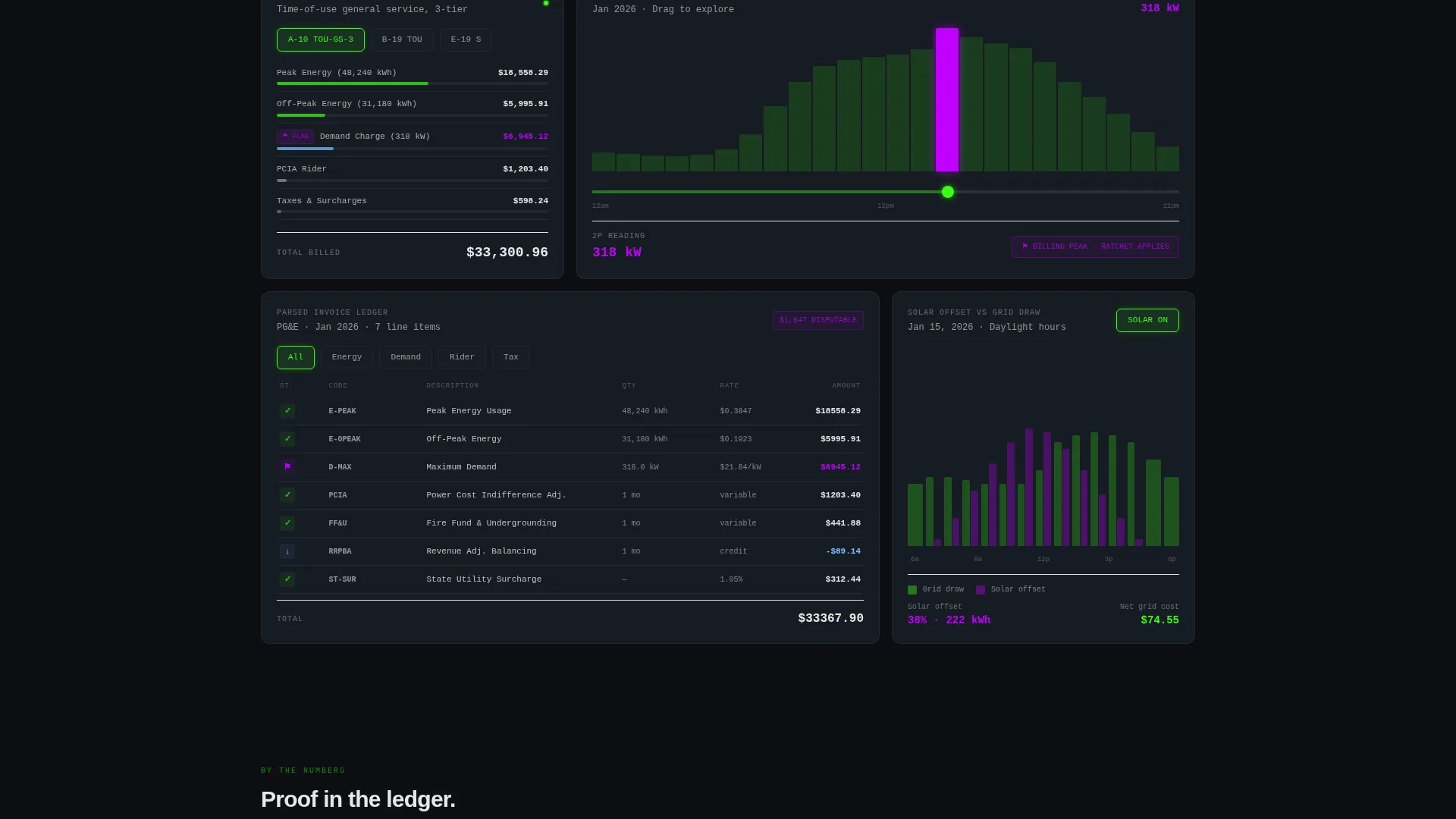Image resolution: width=1456 pixels, height=819 pixels.
Task: Switch to the B-19 TOU tariff
Action: tap(402, 39)
